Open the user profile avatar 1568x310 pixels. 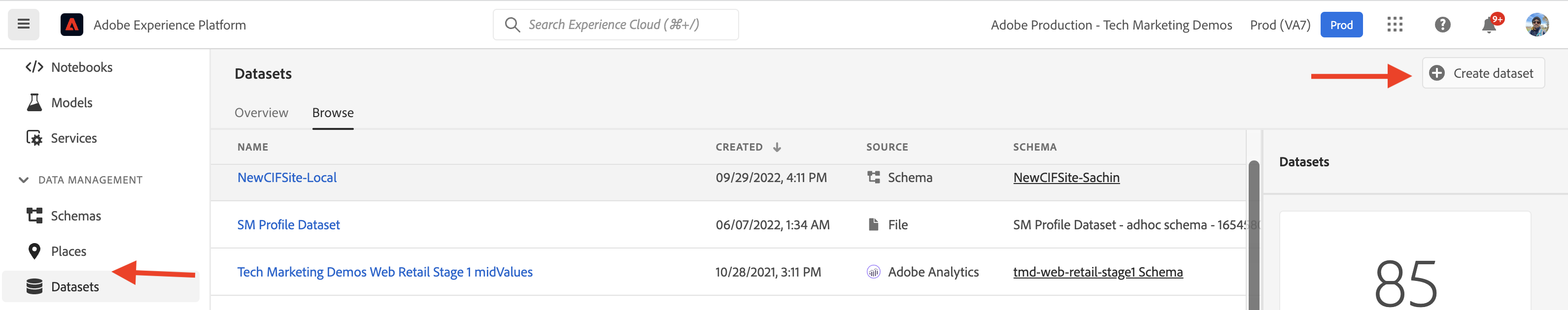pyautogui.click(x=1536, y=25)
